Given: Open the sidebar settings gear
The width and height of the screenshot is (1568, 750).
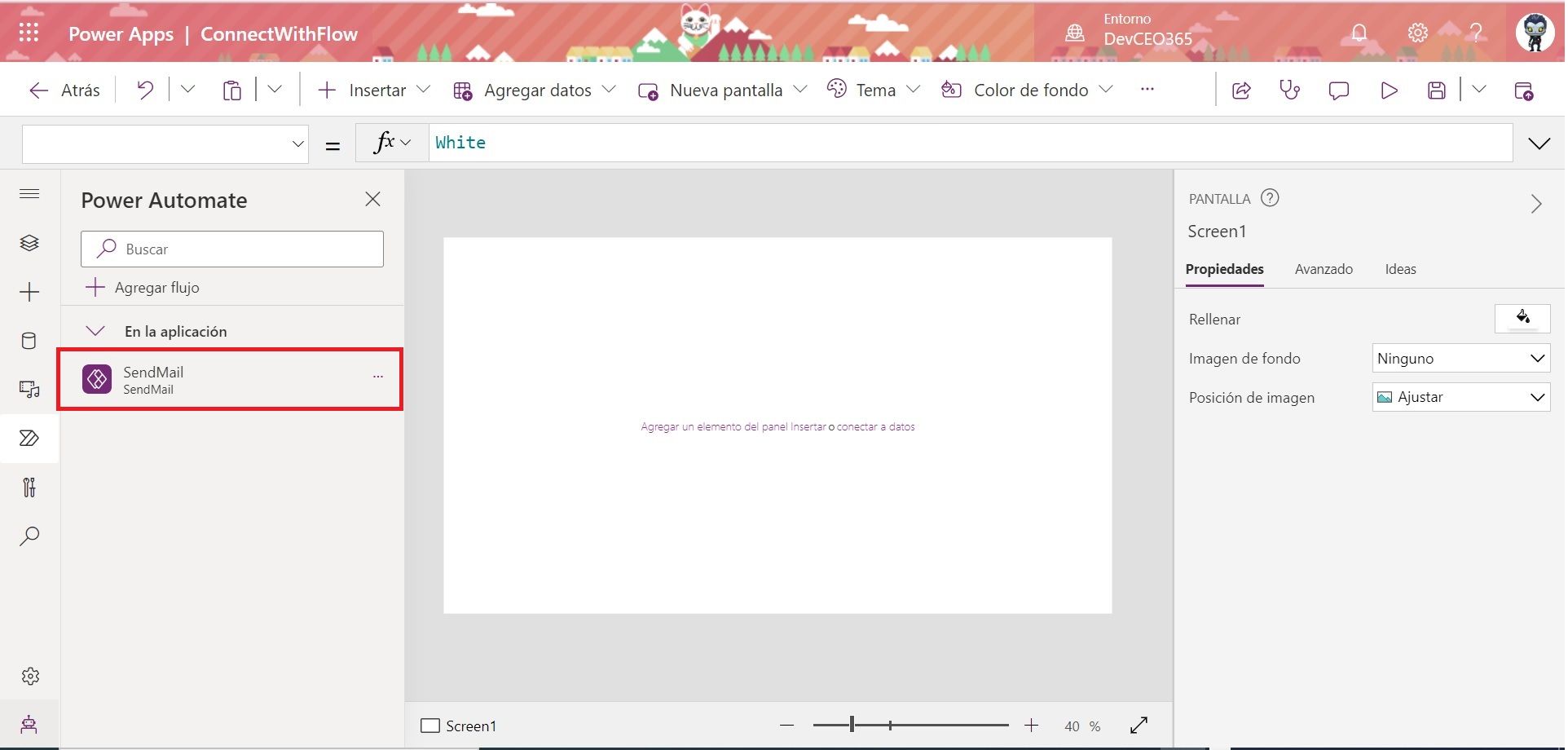Looking at the screenshot, I should point(30,677).
